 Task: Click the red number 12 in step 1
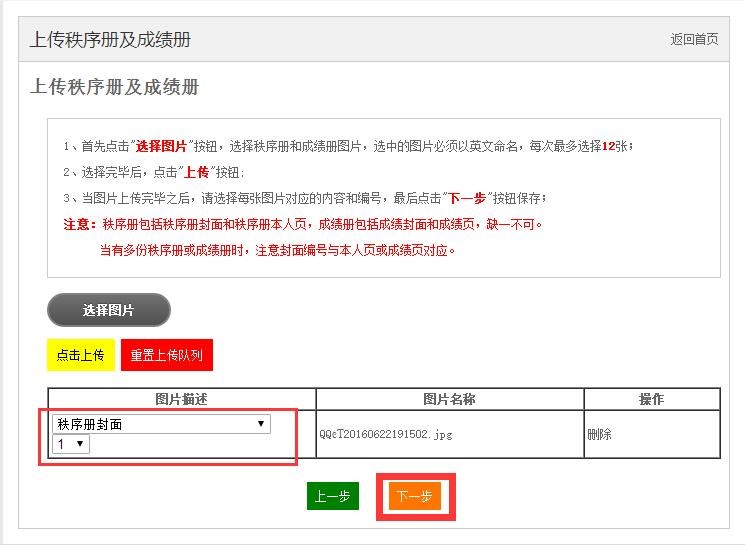[x=608, y=146]
